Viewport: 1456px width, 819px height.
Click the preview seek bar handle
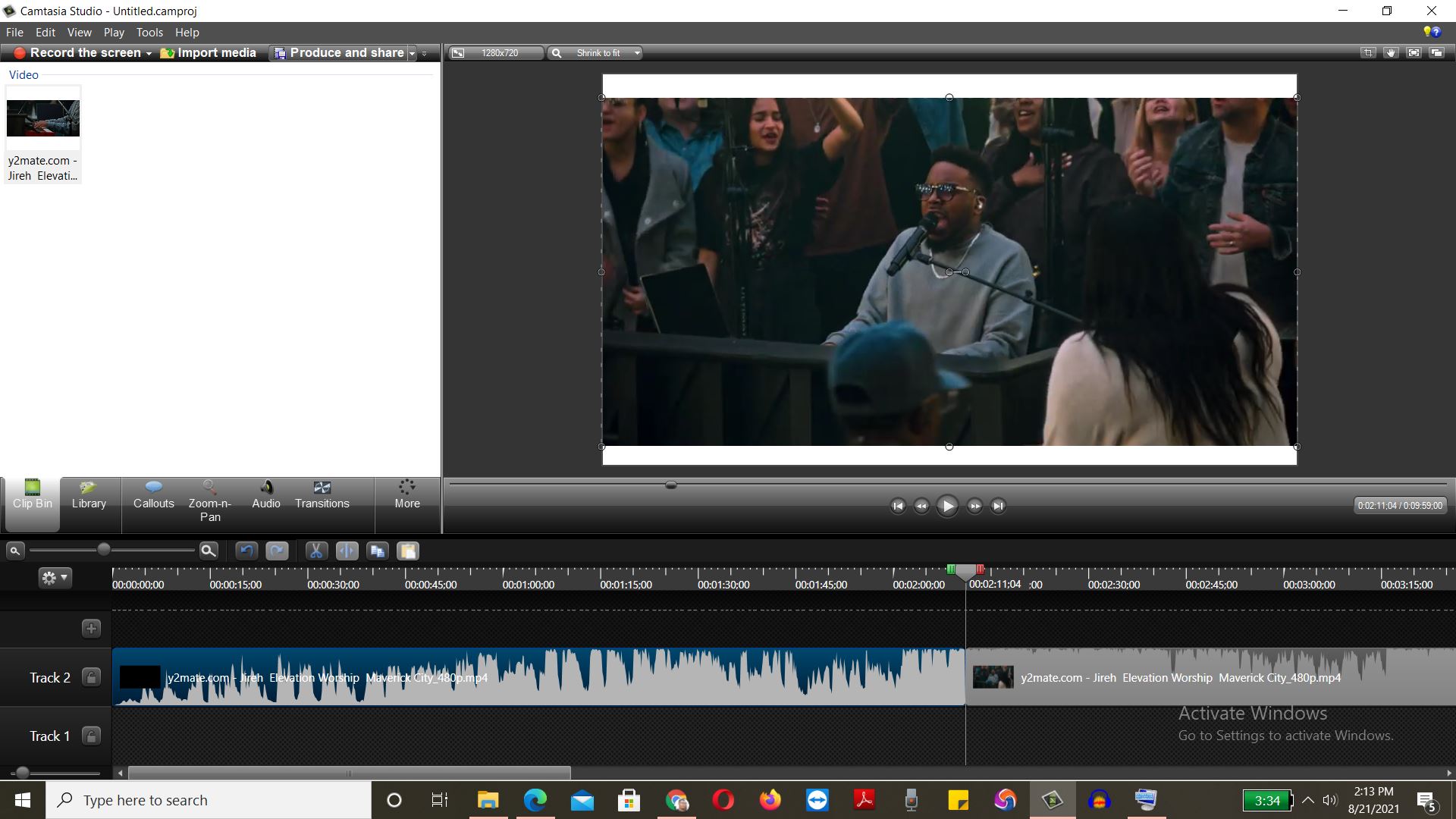tap(671, 485)
